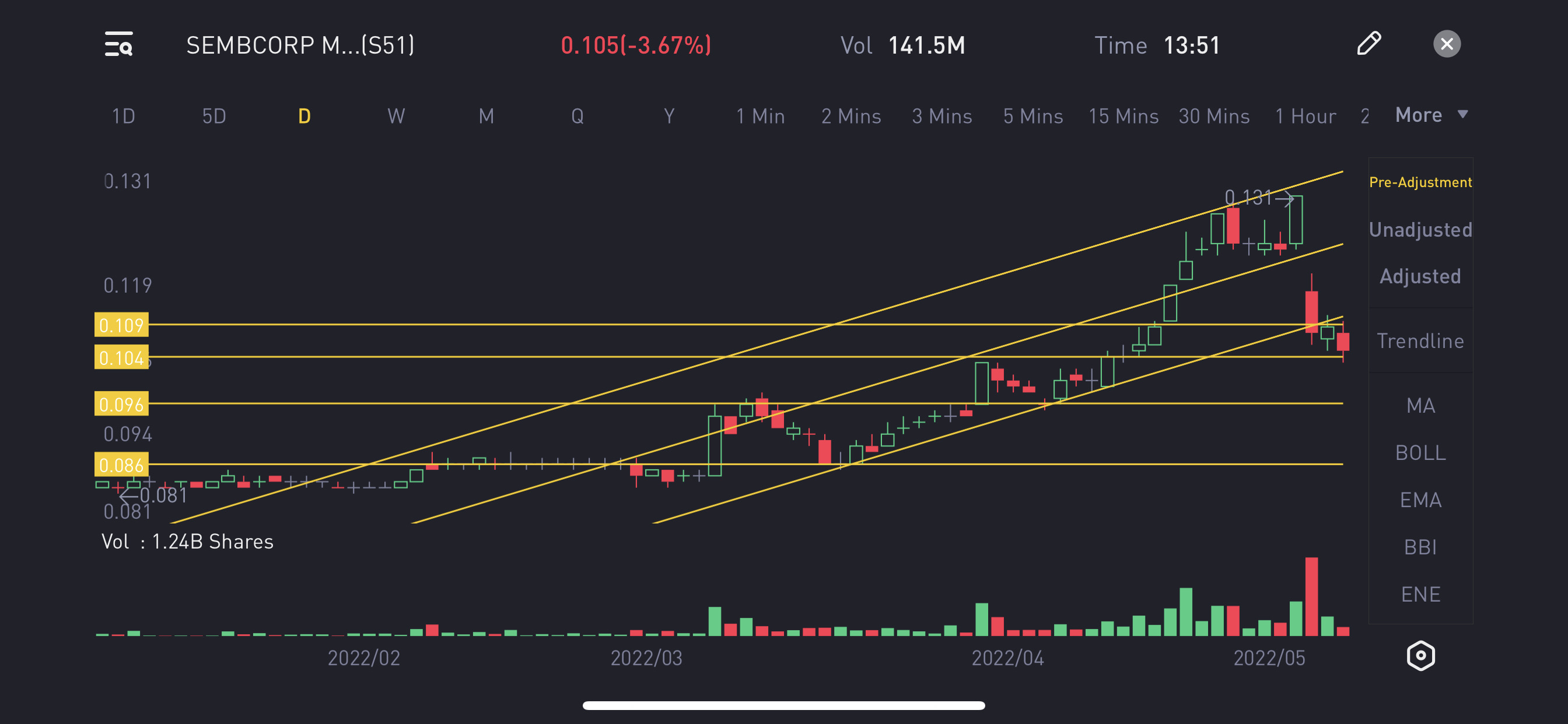Click the 0.109 yellow price label
The height and width of the screenshot is (724, 1568).
(x=121, y=325)
